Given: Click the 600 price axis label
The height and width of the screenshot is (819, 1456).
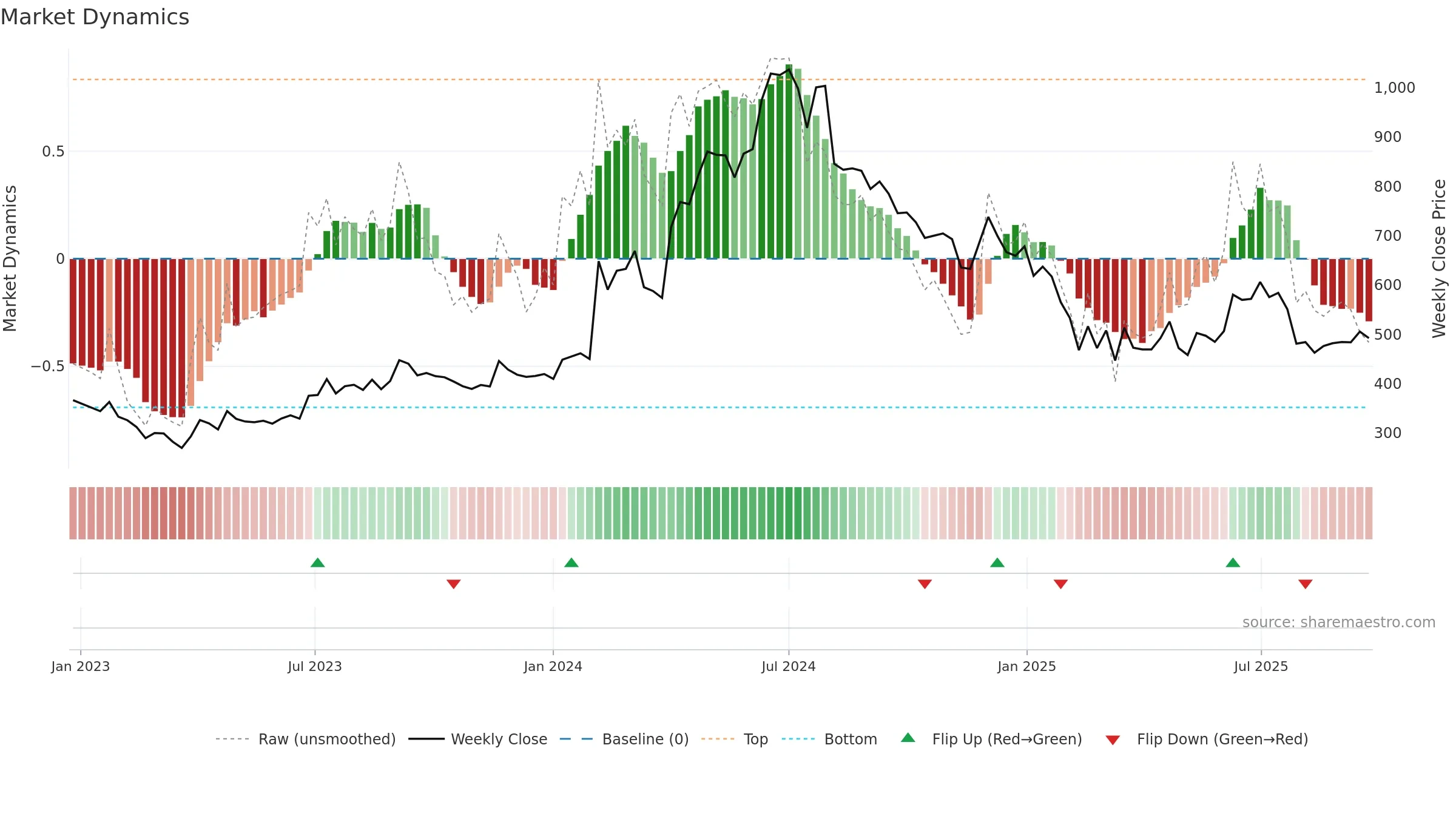Looking at the screenshot, I should pos(1388,285).
